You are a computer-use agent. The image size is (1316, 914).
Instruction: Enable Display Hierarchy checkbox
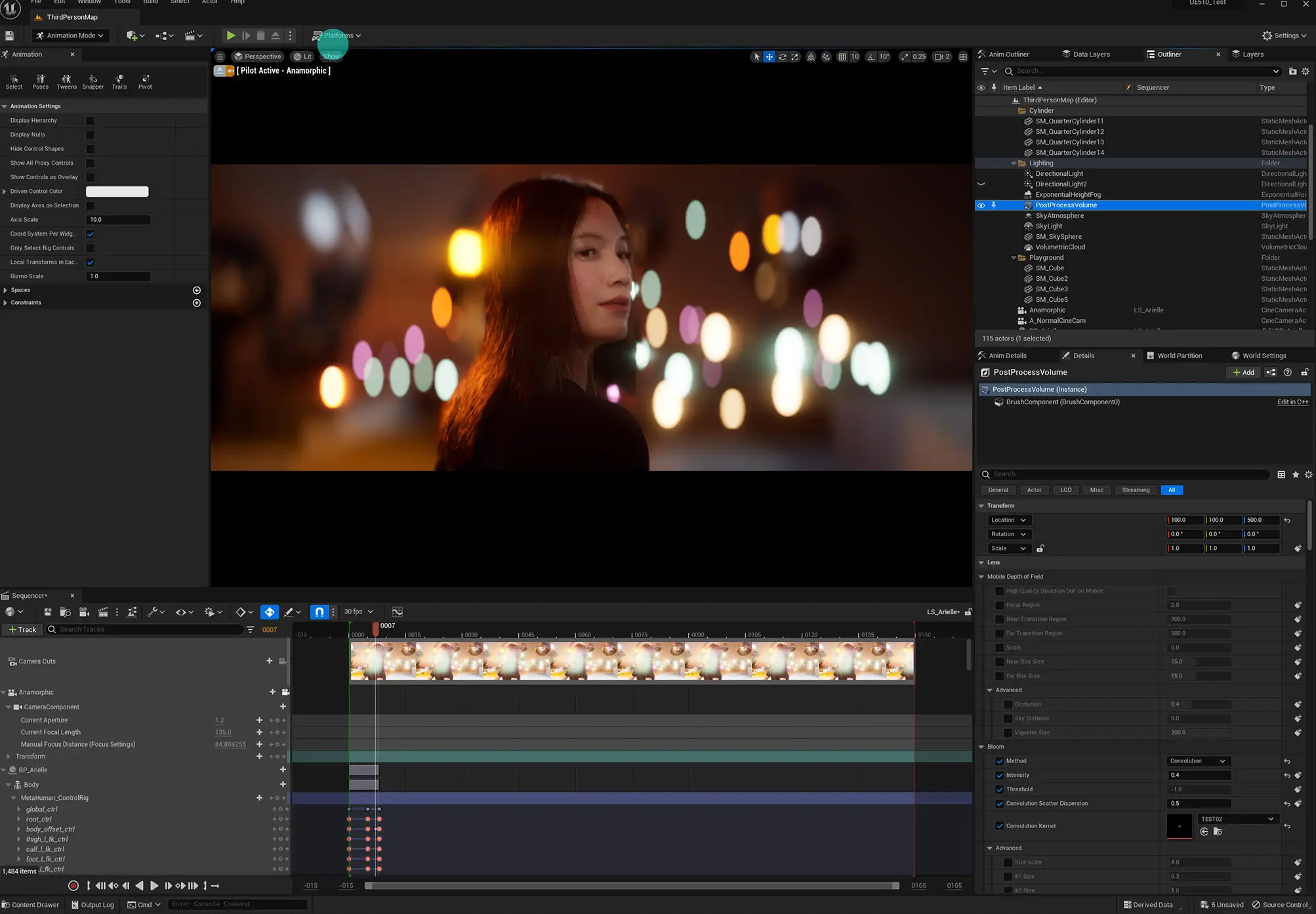coord(91,121)
